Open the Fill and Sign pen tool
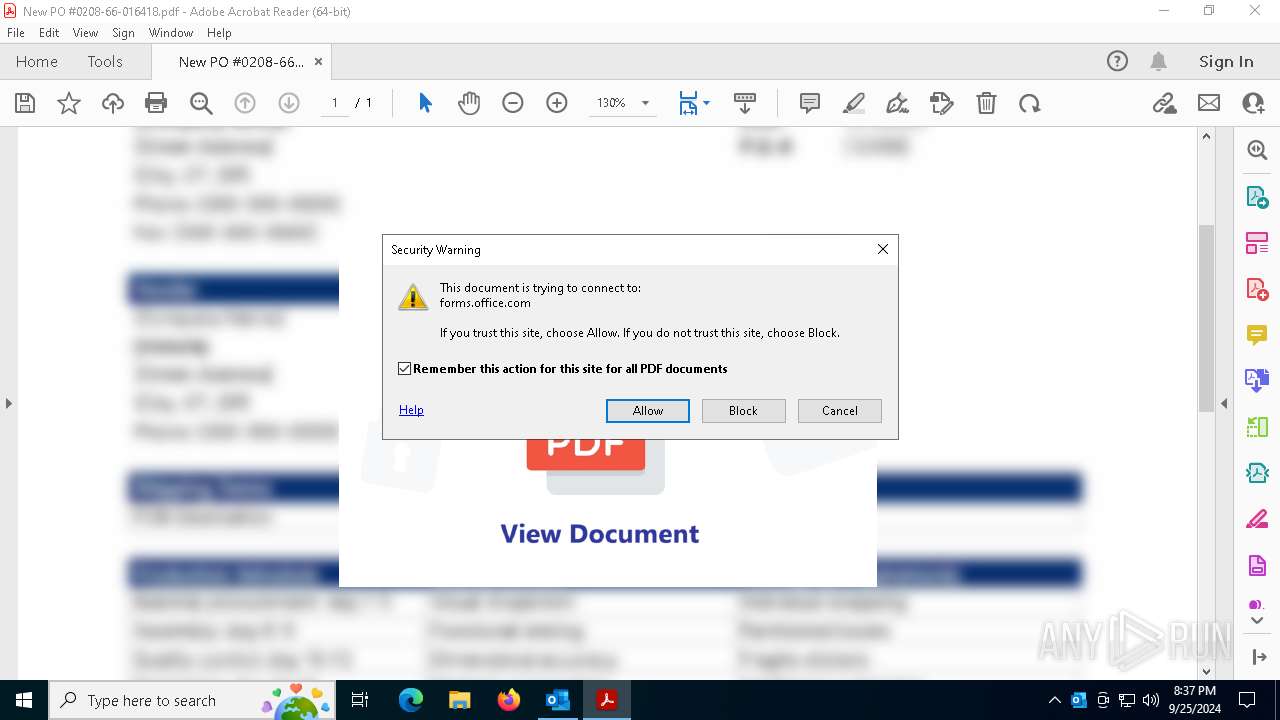 [898, 103]
